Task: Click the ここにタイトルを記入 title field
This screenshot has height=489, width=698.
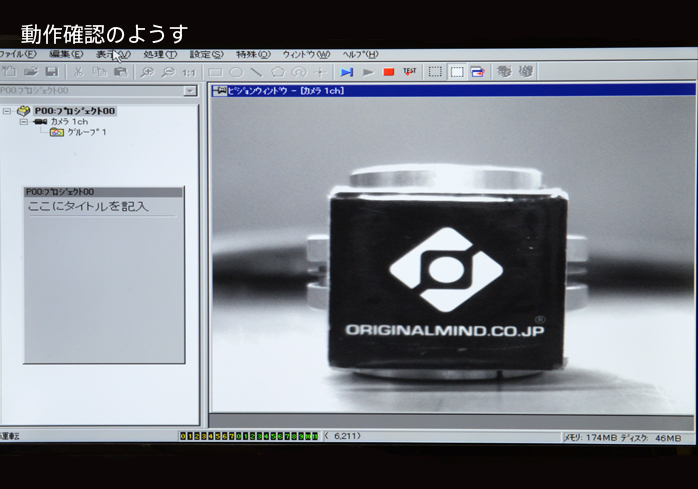Action: point(89,206)
